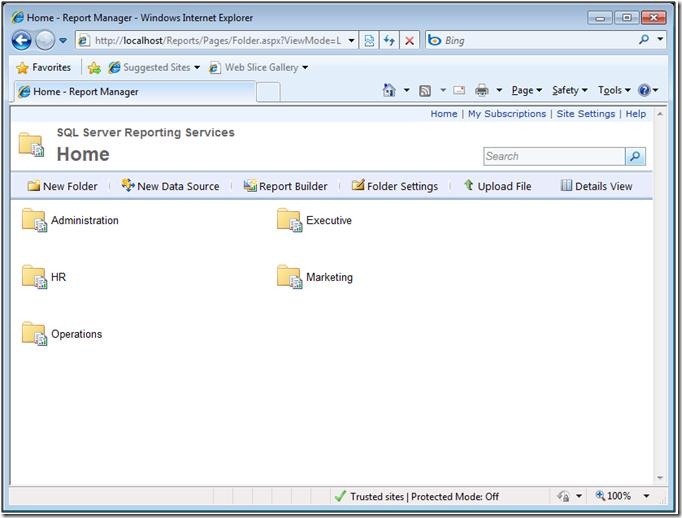This screenshot has width=682, height=518.
Task: Click the Administration folder icon
Action: pyautogui.click(x=34, y=220)
